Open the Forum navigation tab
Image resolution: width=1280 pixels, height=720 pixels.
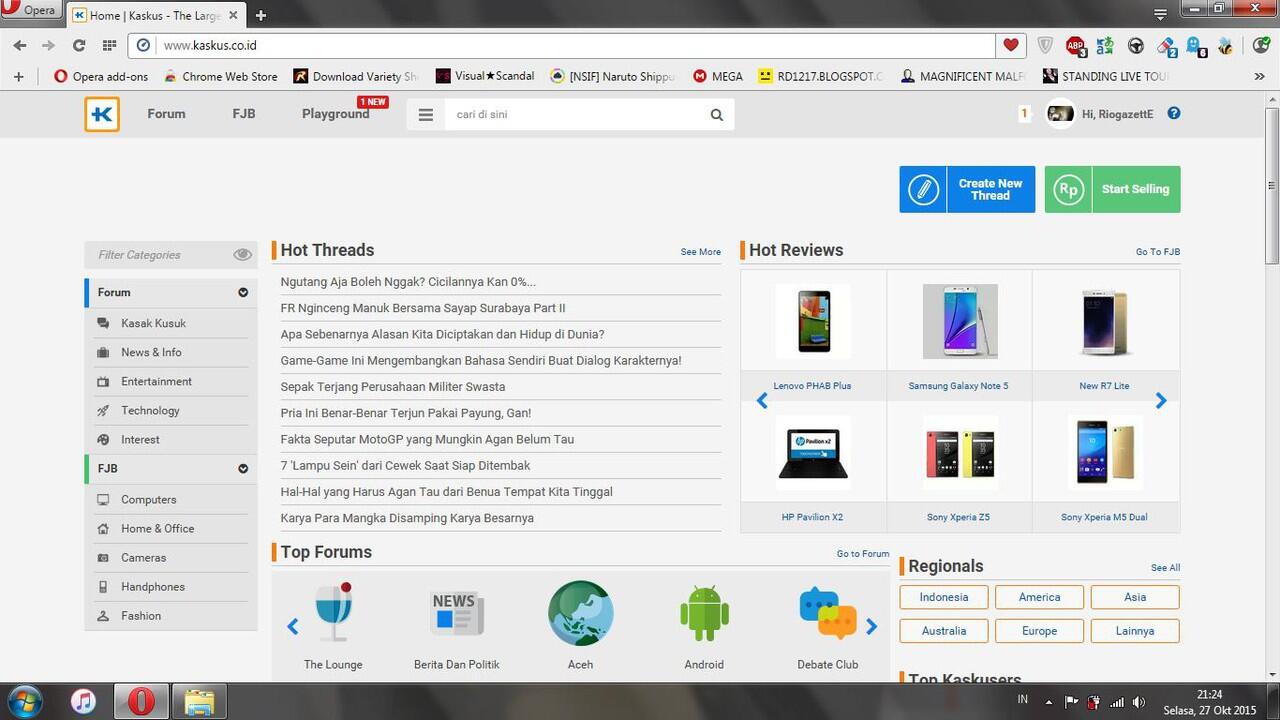pyautogui.click(x=166, y=114)
